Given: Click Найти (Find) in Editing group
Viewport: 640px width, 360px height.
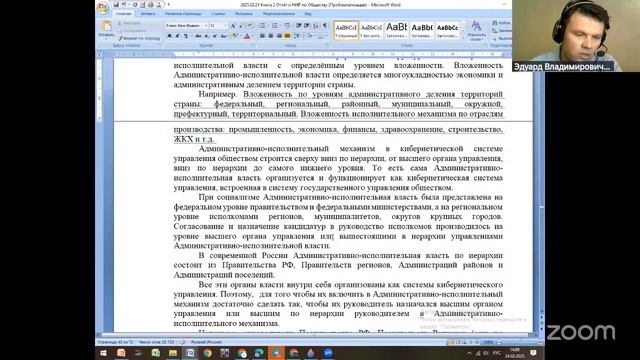Looking at the screenshot, I should click(x=502, y=23).
